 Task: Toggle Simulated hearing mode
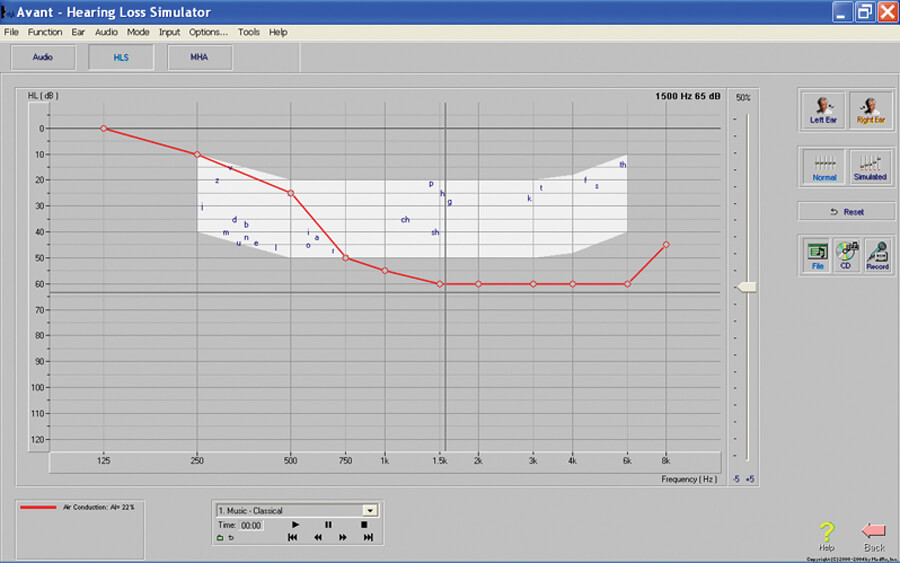click(869, 167)
